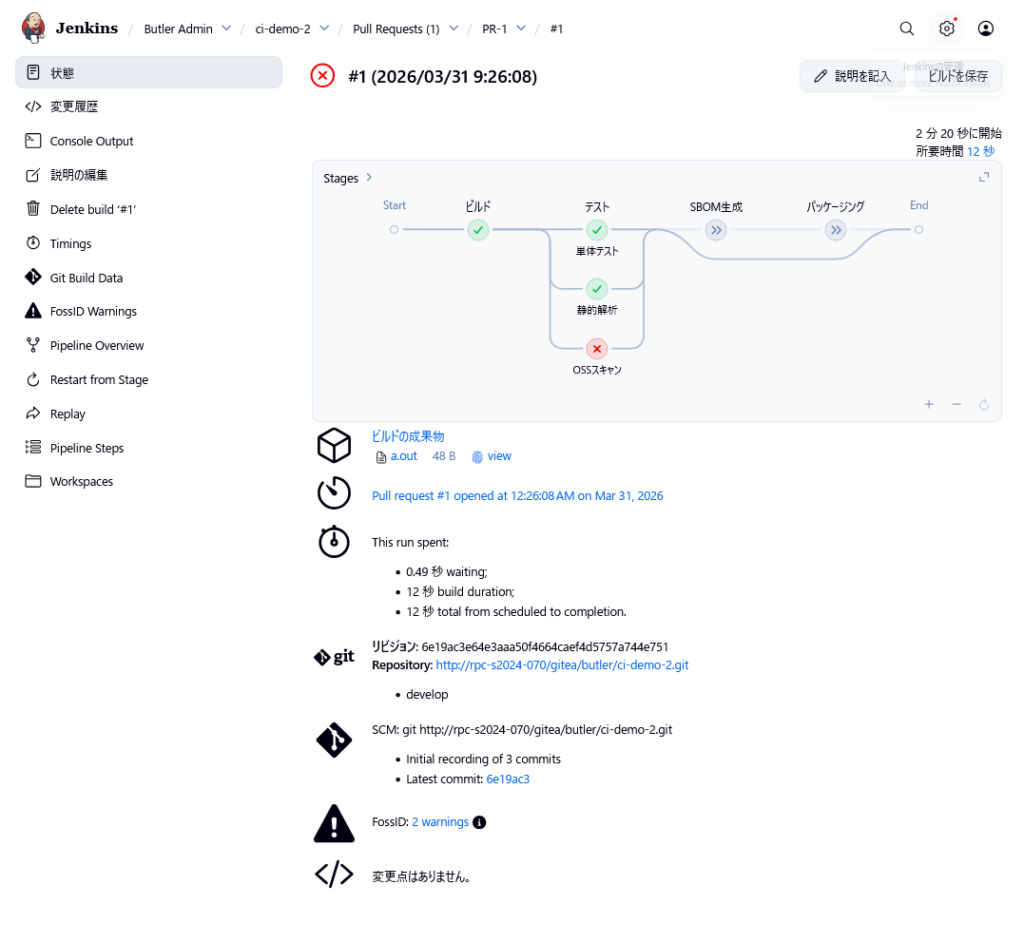1024x943 pixels.
Task: Expand the Stages chevron
Action: [369, 177]
